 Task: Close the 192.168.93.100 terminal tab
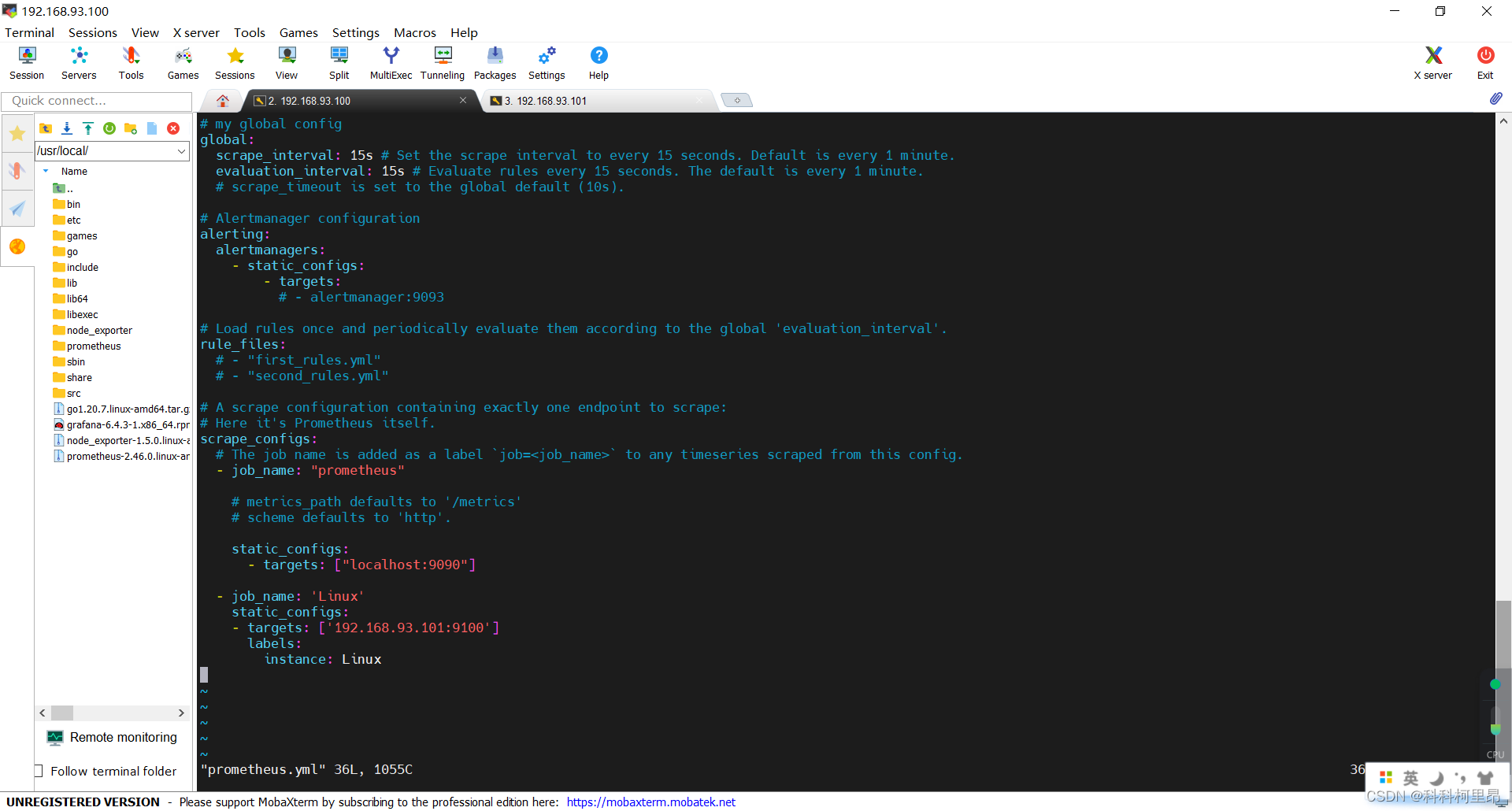463,100
